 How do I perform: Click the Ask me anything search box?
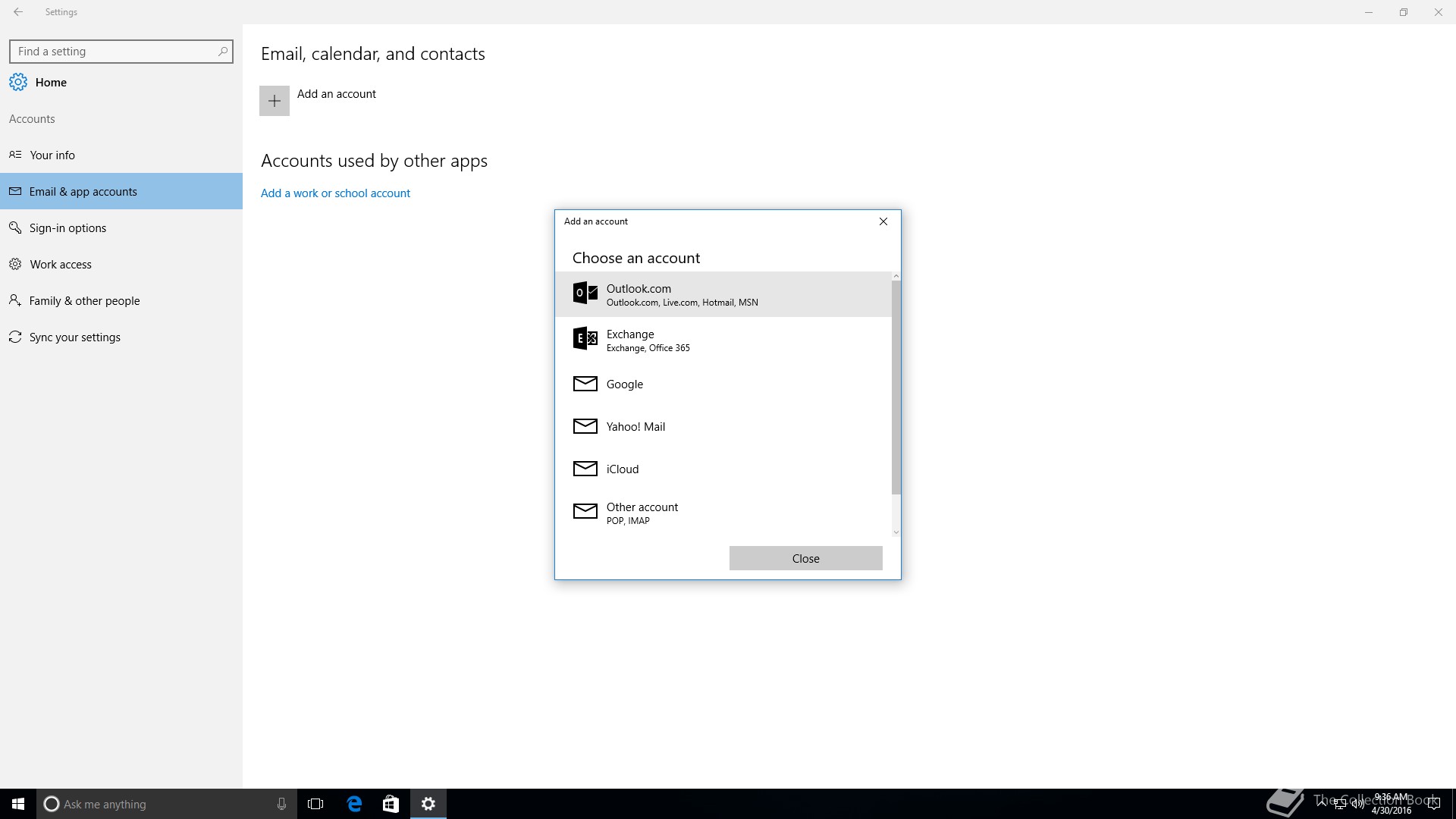(167, 804)
